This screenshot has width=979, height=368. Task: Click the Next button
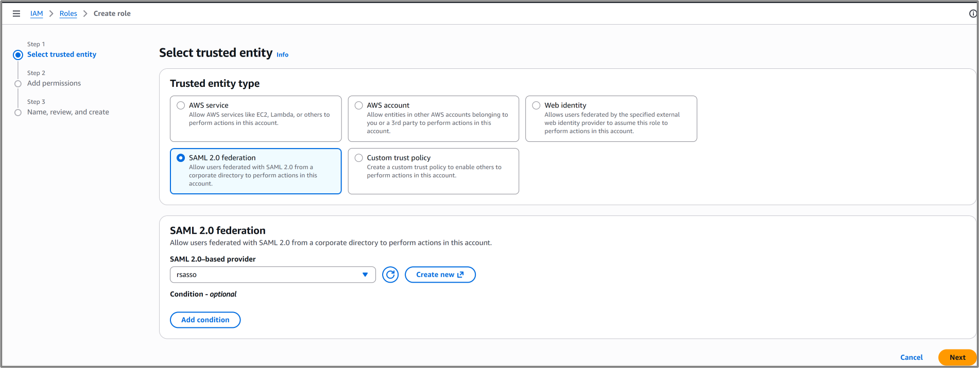pos(957,357)
